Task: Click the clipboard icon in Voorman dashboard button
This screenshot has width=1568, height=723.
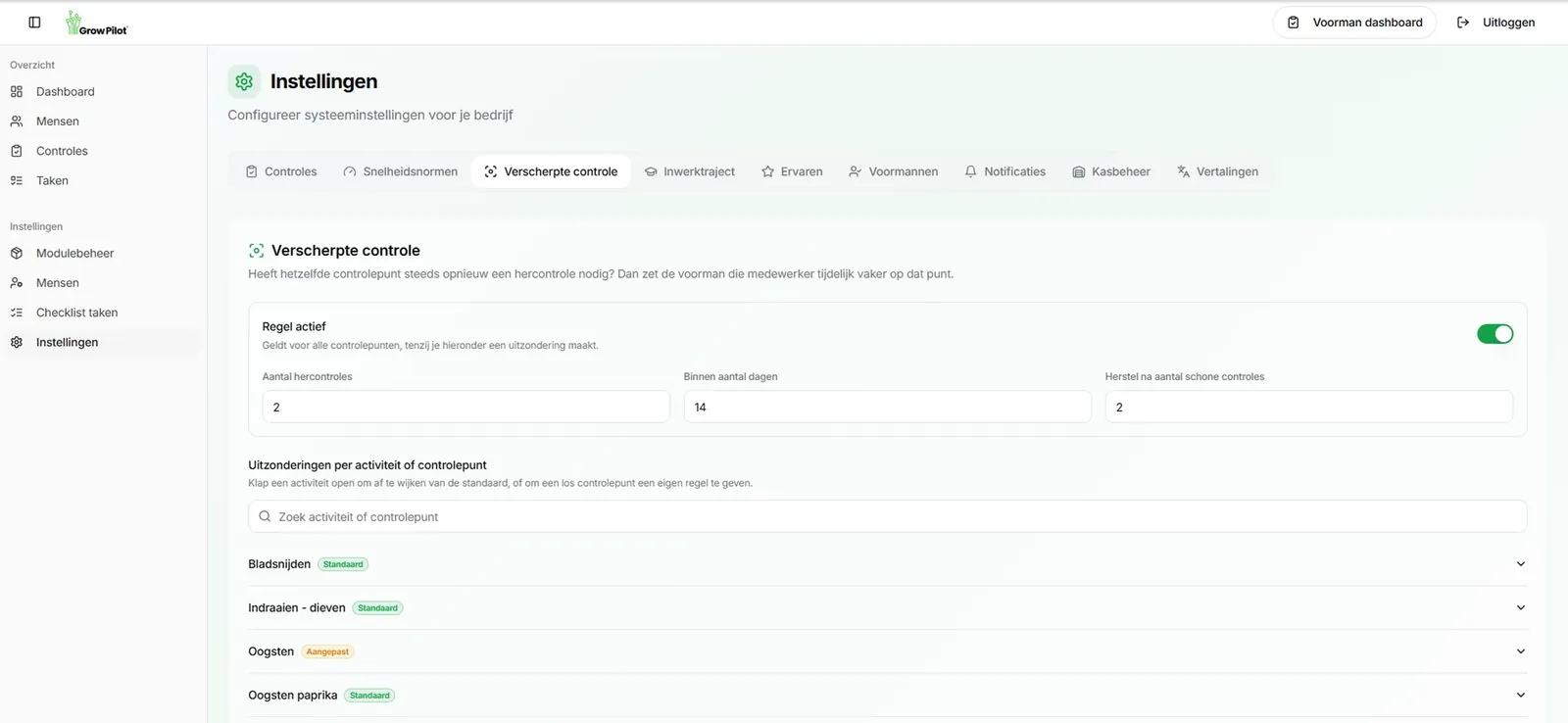Action: coord(1294,23)
